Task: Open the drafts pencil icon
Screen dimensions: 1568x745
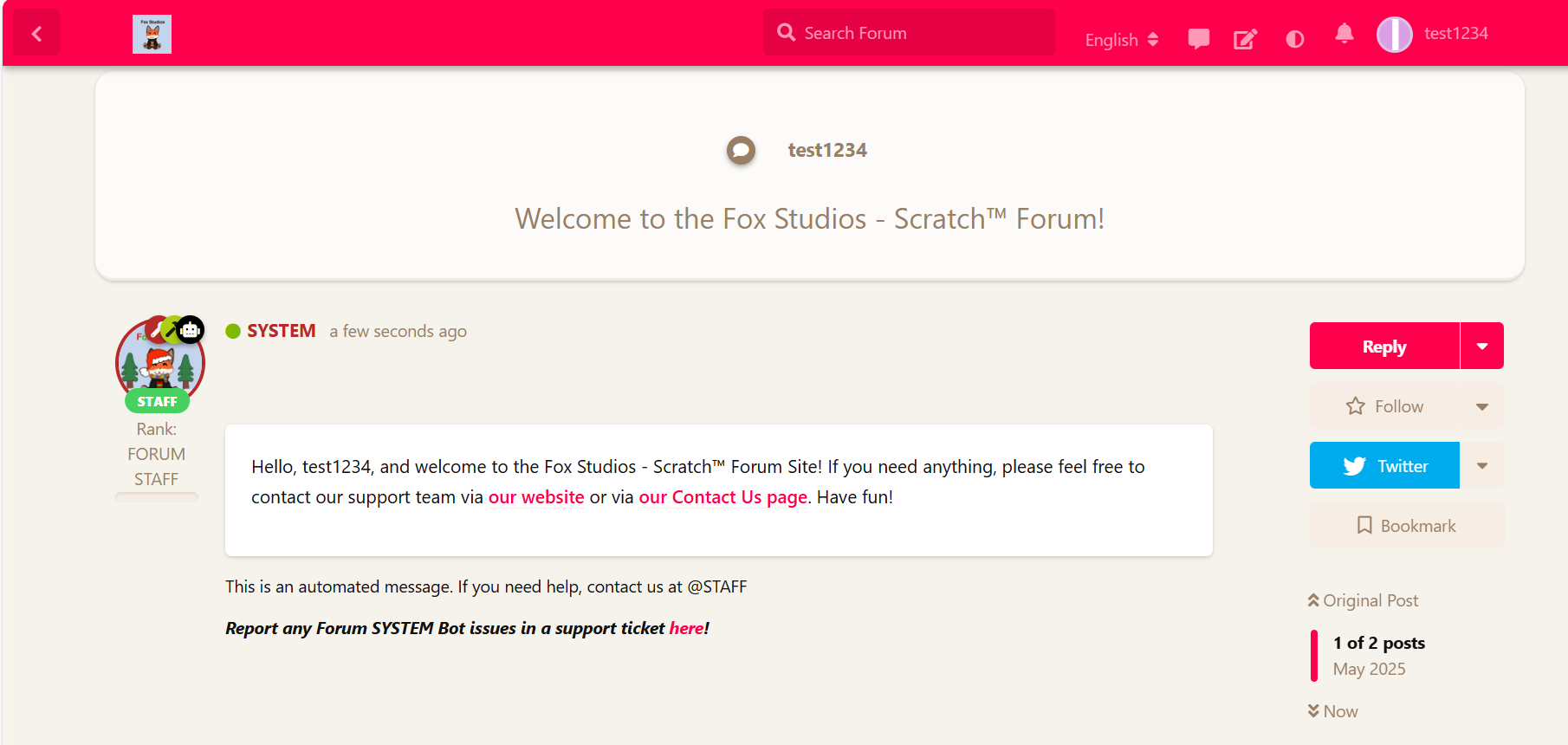Action: coord(1245,39)
